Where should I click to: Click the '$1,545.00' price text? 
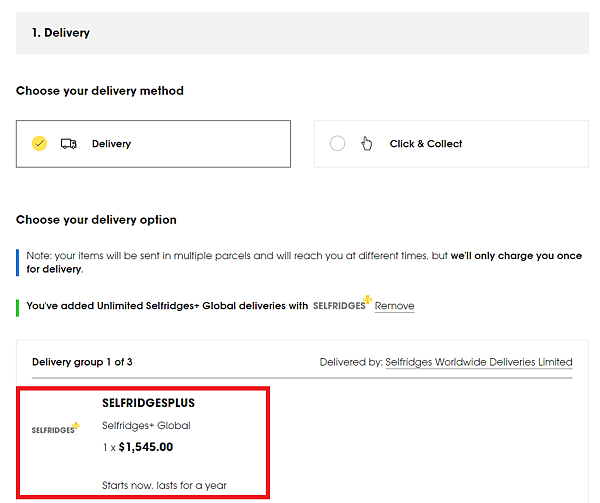(x=146, y=447)
